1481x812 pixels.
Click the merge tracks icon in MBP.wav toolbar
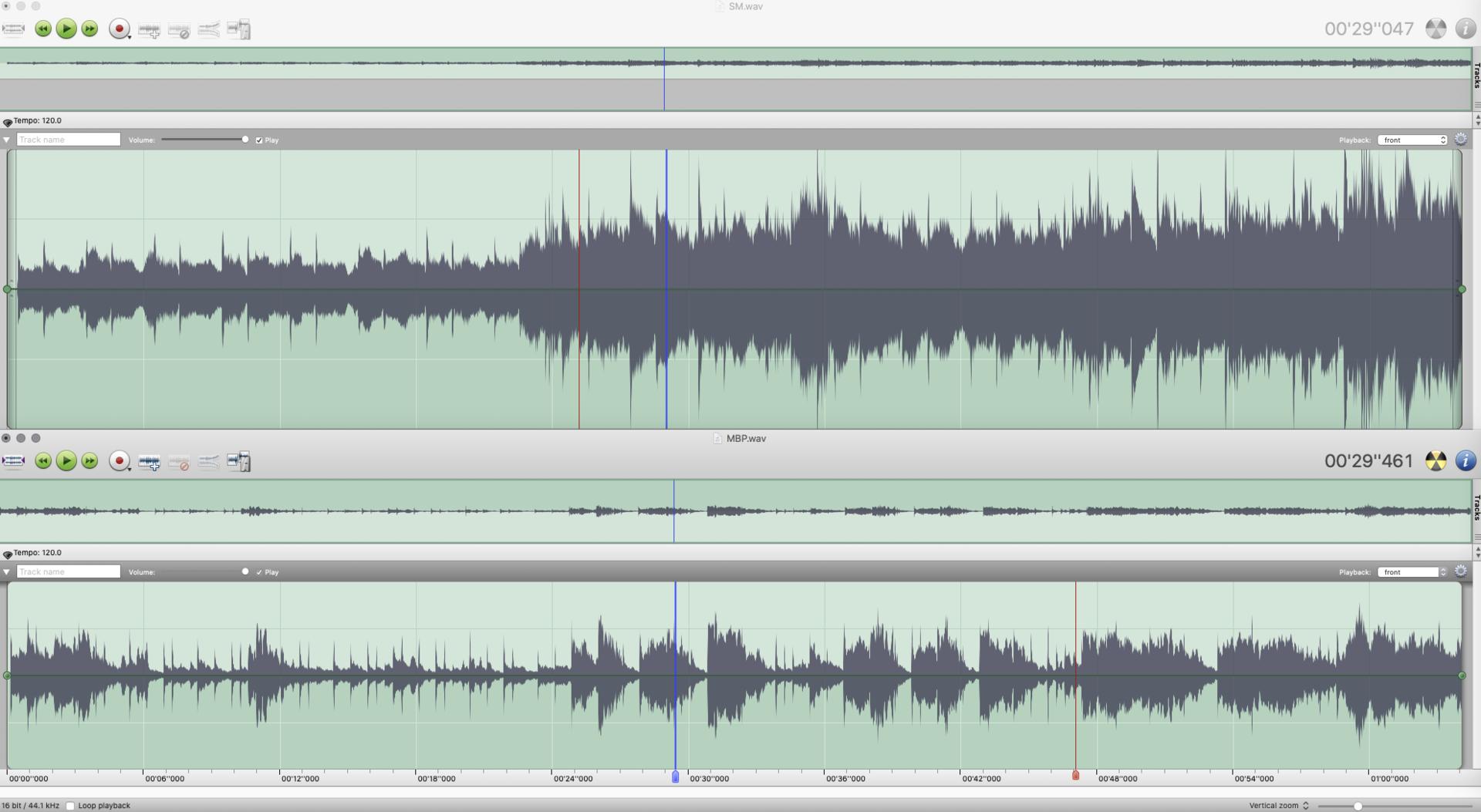click(x=209, y=462)
